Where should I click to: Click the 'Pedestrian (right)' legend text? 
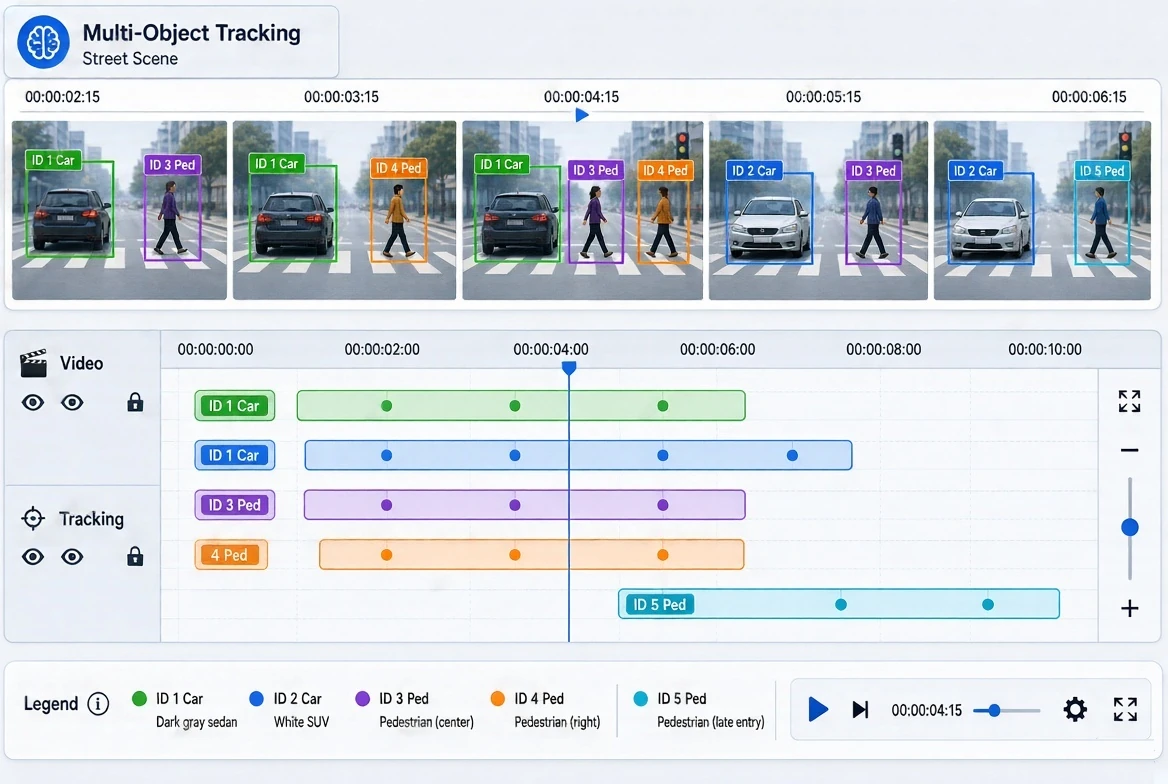click(x=557, y=722)
